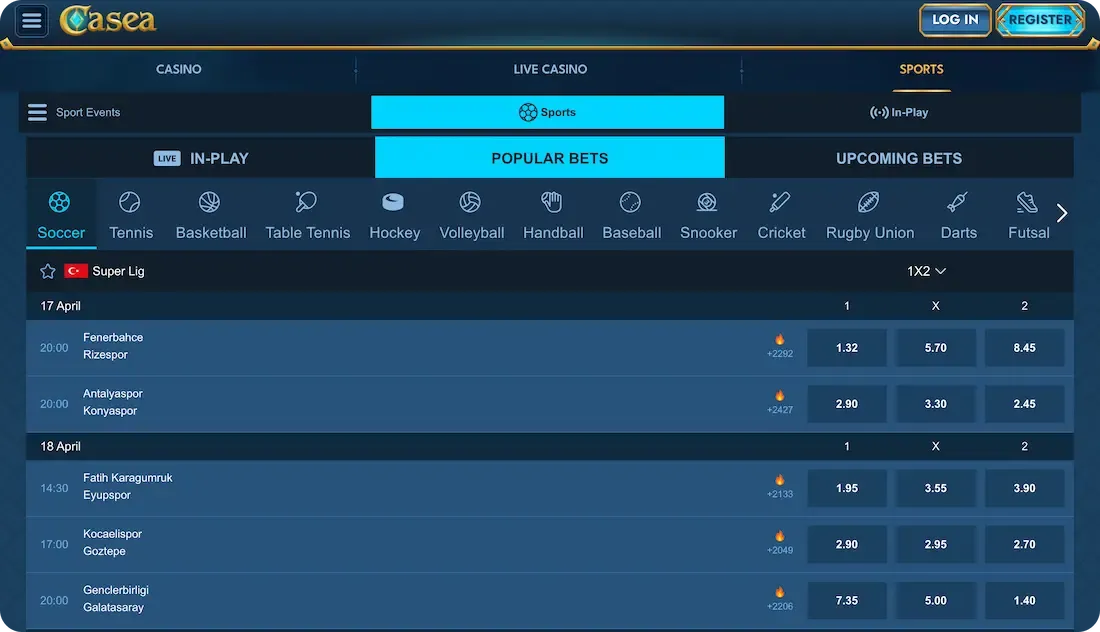The image size is (1100, 632).
Task: Select the Table Tennis sport icon
Action: tap(306, 203)
